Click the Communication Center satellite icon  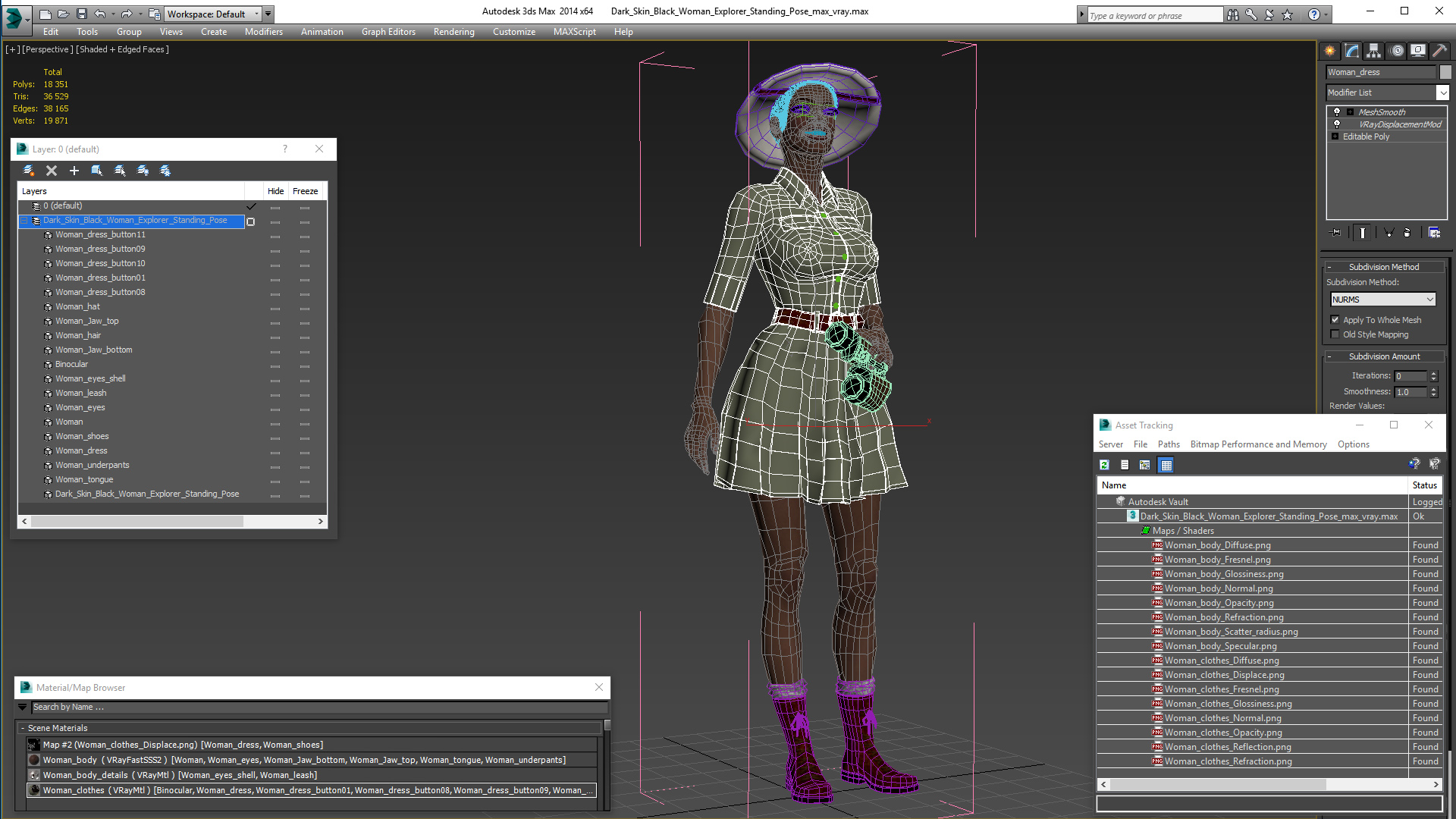[1269, 14]
